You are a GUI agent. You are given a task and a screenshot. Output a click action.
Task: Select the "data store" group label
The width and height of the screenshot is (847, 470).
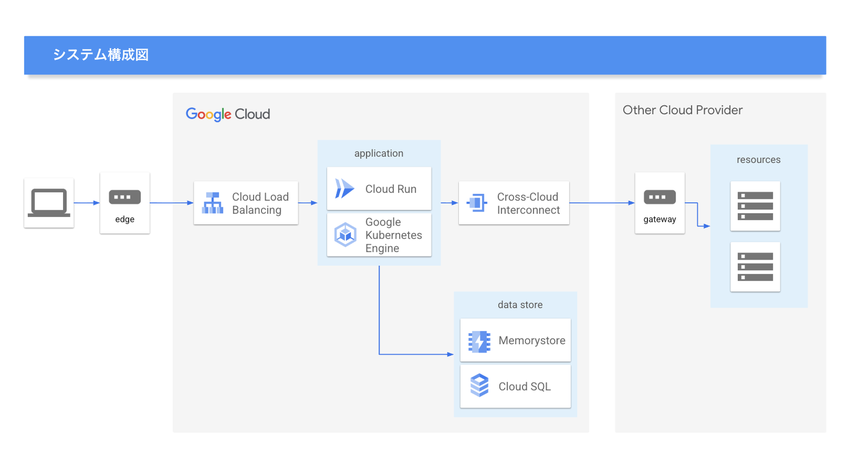click(520, 305)
